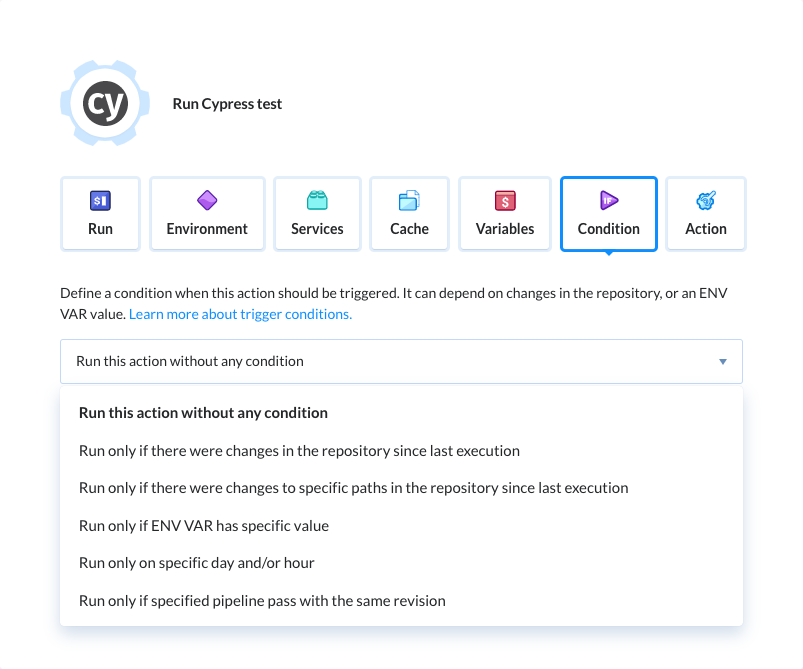
Task: Open the Variables tab
Action: click(505, 213)
